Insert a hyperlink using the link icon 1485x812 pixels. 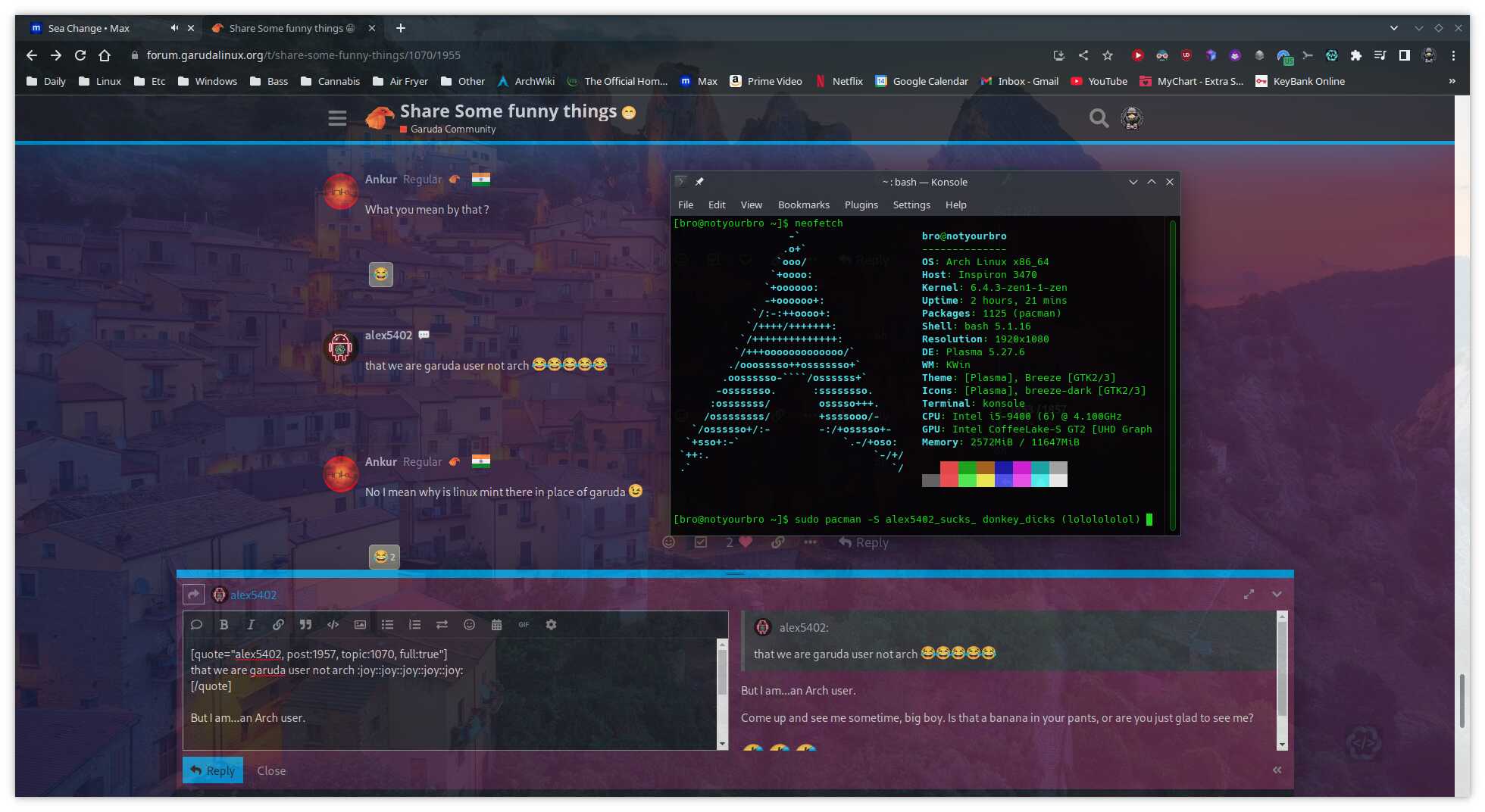278,625
